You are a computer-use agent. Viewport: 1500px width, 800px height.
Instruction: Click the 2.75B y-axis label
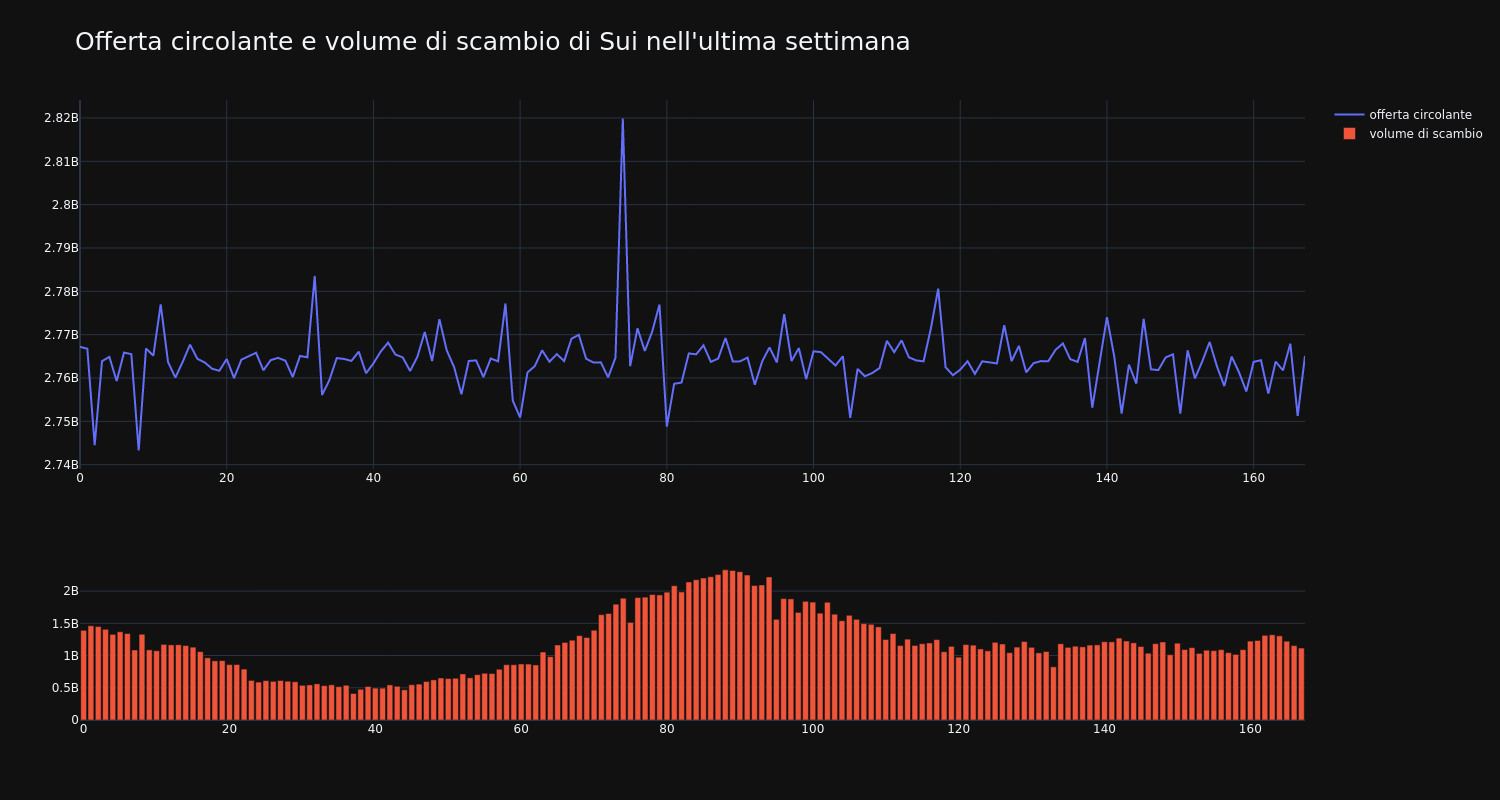[61, 422]
